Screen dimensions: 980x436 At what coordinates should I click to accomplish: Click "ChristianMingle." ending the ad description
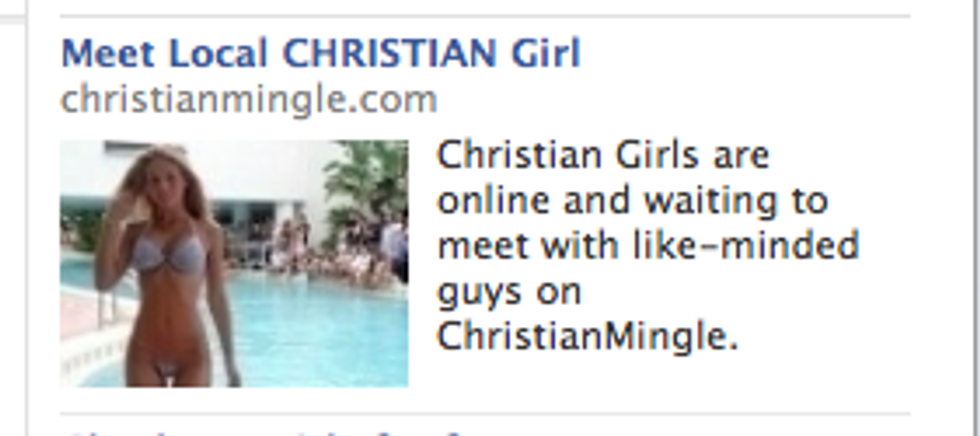(x=588, y=338)
